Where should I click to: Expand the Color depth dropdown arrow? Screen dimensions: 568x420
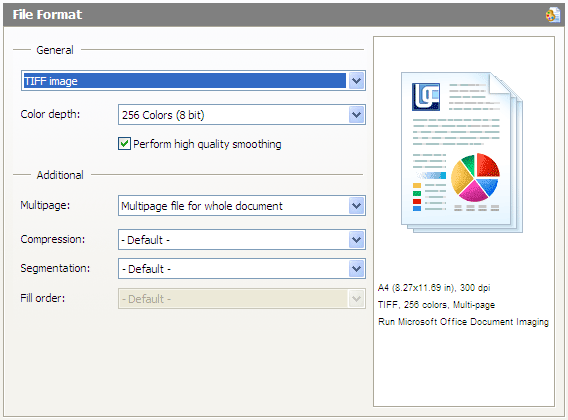pyautogui.click(x=356, y=115)
